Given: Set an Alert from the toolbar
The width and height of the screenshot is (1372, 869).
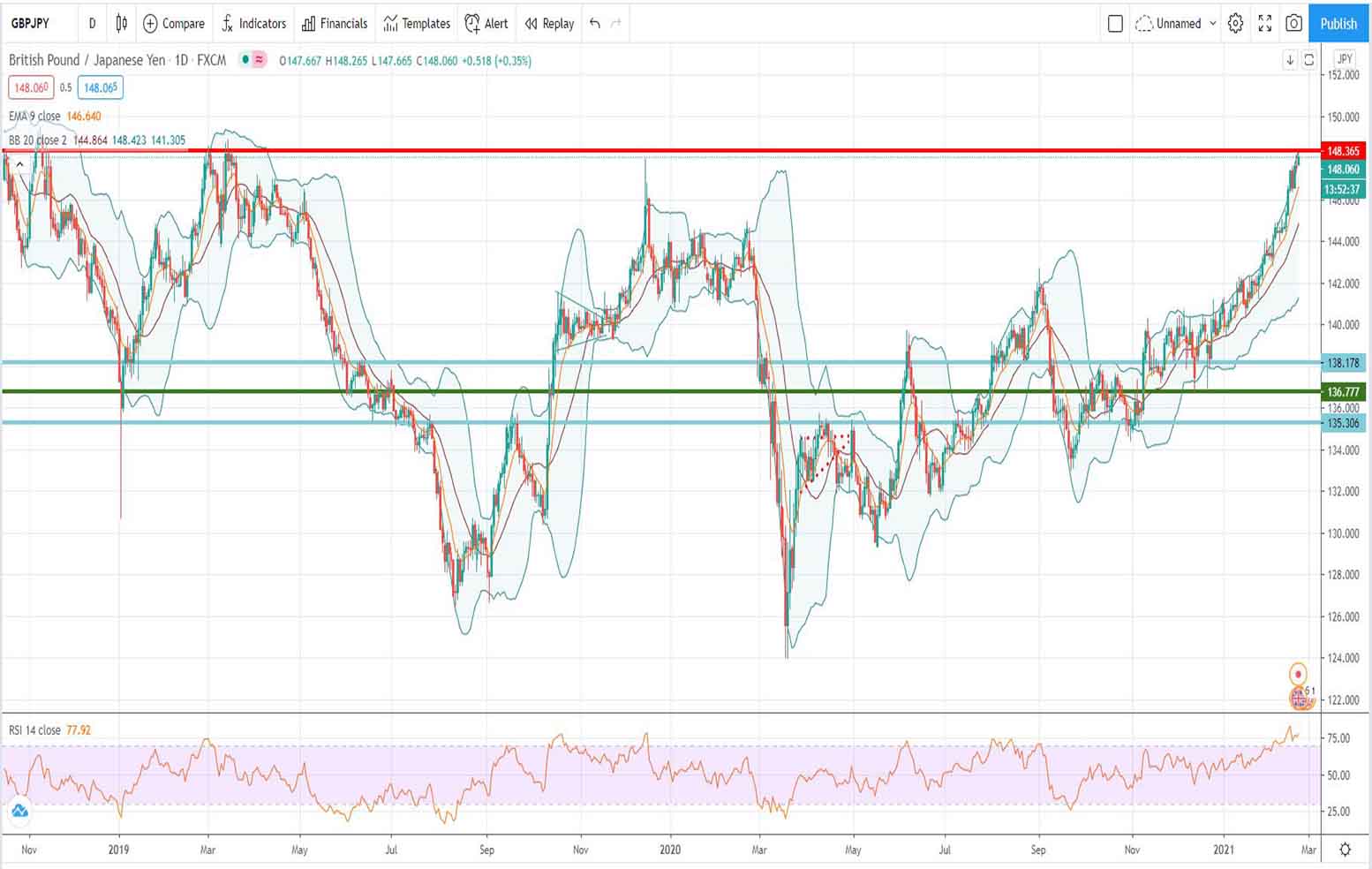Looking at the screenshot, I should tap(486, 24).
